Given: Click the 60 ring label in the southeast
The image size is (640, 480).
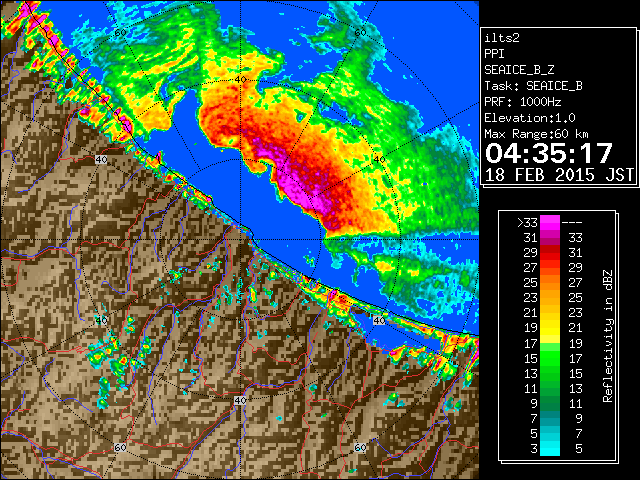Looking at the screenshot, I should [360, 447].
